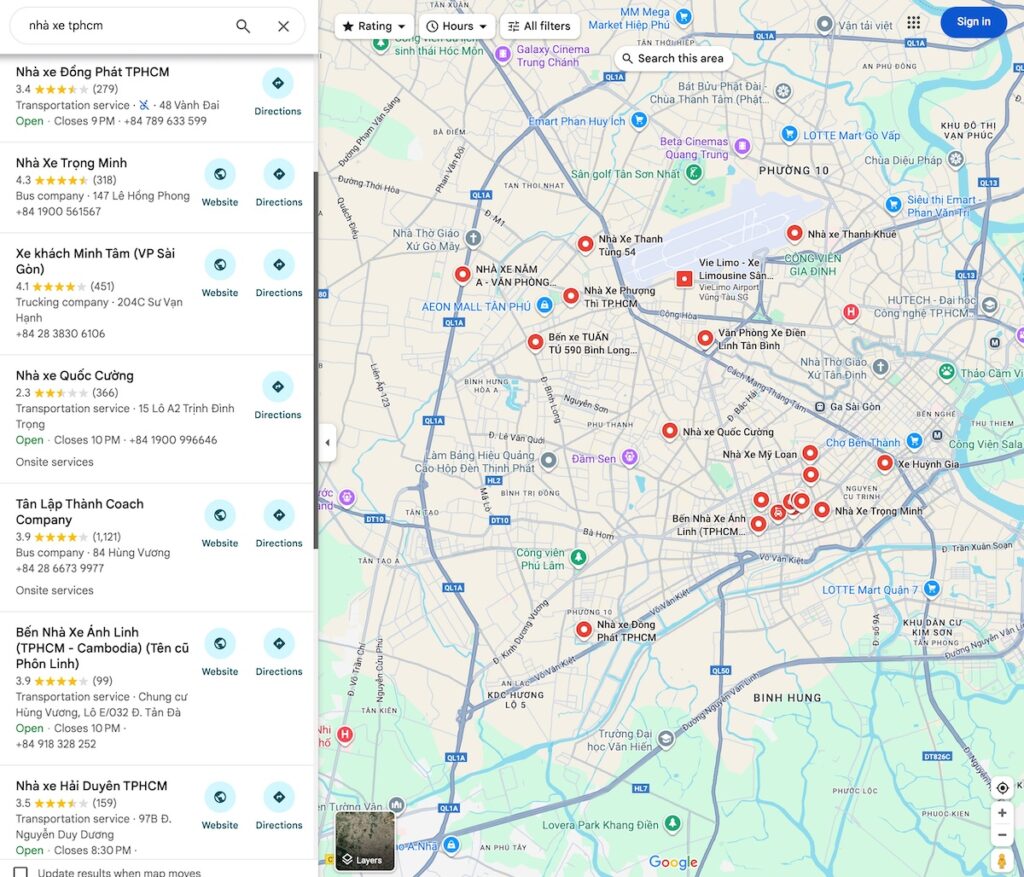Image resolution: width=1024 pixels, height=877 pixels.
Task: Open website for Xe khách Minh Tâm
Action: pos(220,275)
